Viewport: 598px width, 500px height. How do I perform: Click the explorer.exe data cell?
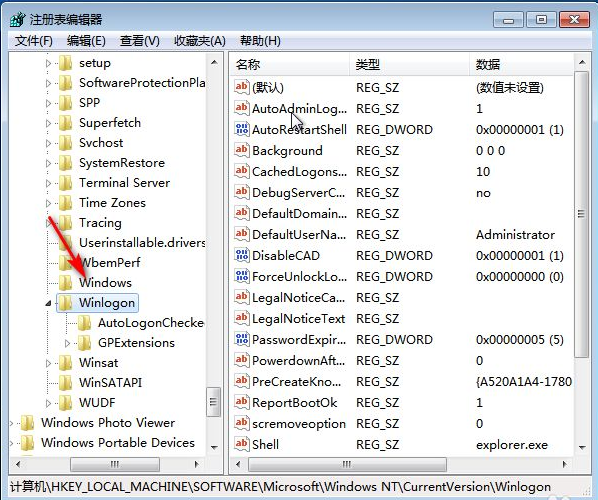[x=512, y=444]
